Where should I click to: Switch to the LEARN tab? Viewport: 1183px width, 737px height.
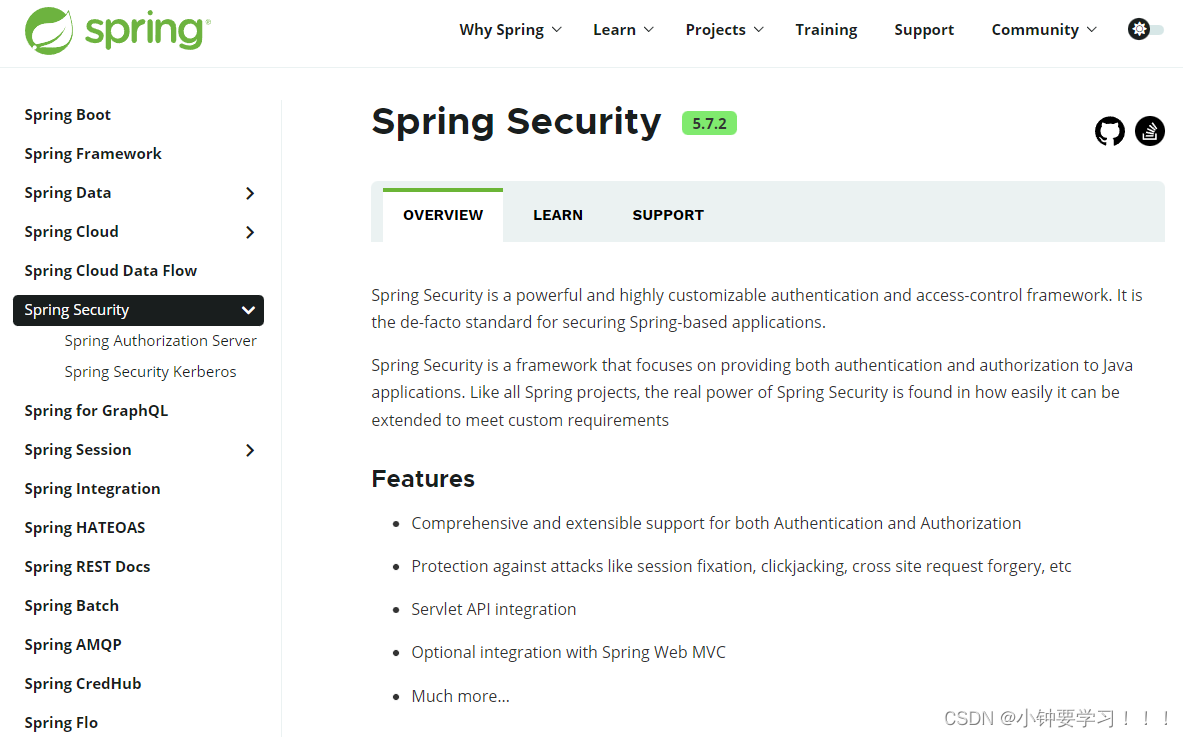point(558,215)
